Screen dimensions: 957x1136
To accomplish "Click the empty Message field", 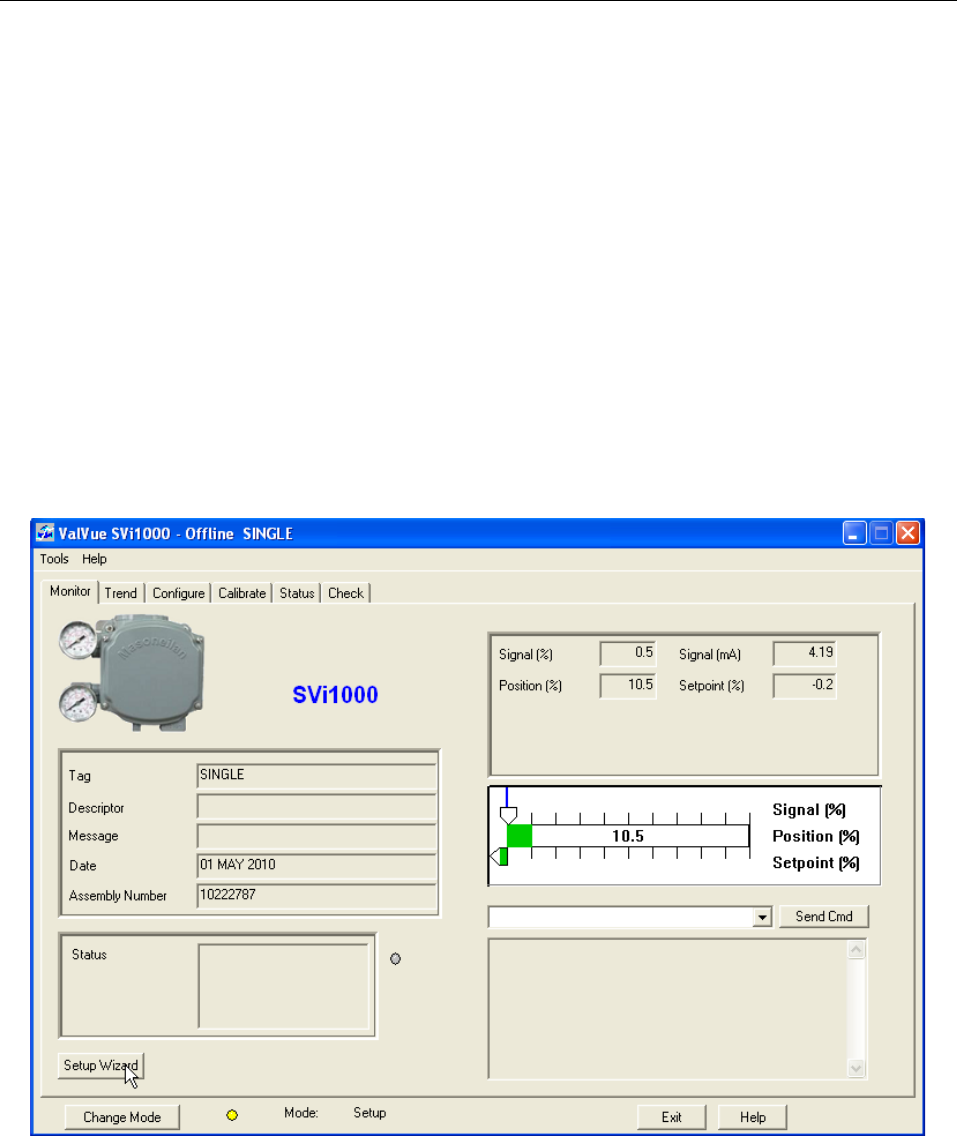I will pos(317,836).
